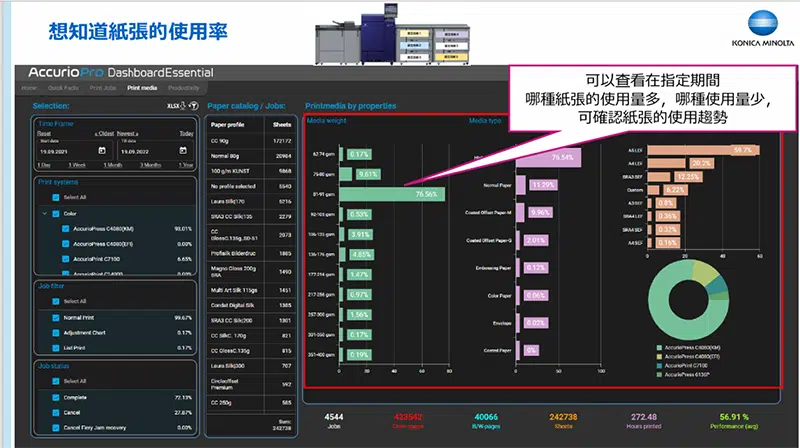Screen dimensions: 800x448
Task: Toggle Job filter Select All checkbox
Action: 56,302
